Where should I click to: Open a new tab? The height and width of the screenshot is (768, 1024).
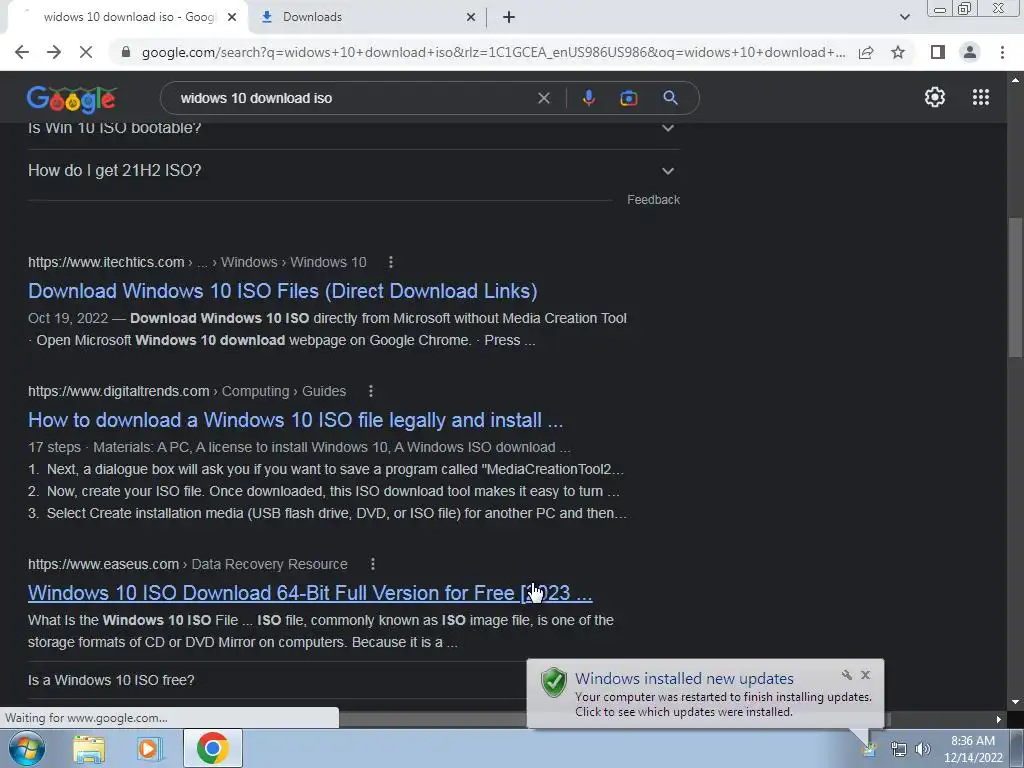[x=509, y=17]
